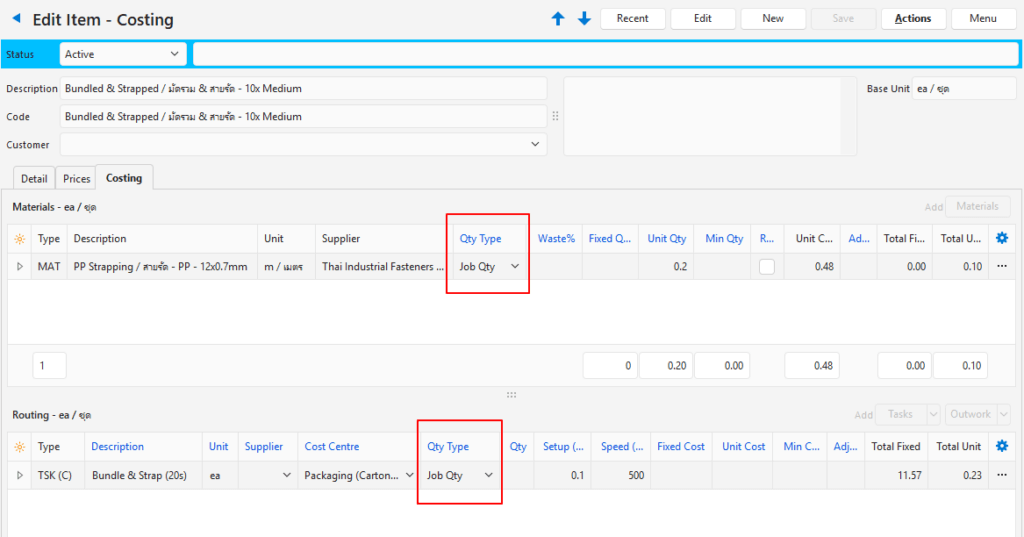
Task: Click the Description input field
Action: 303,89
